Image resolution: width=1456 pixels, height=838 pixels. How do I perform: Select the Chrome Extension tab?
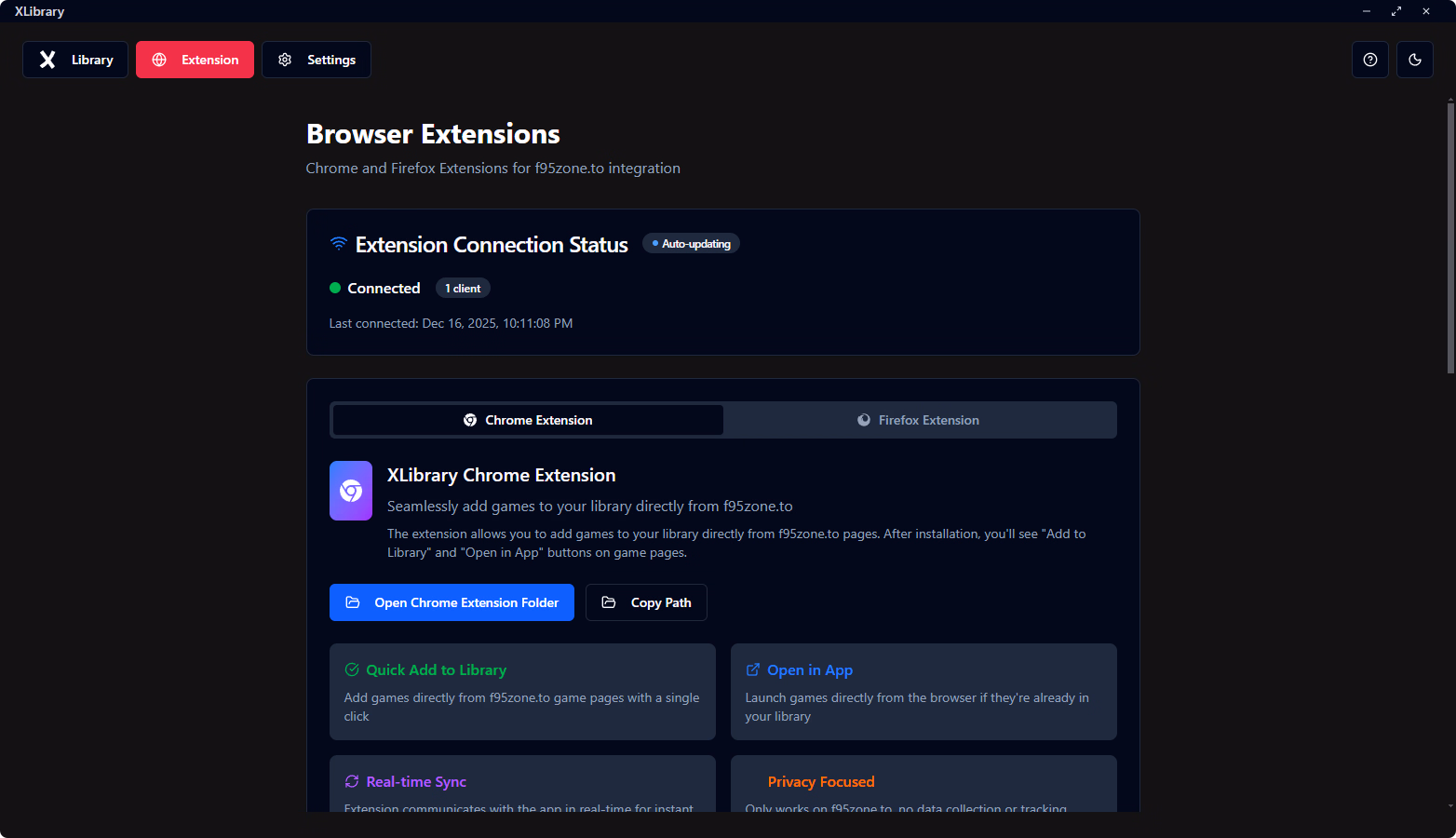coord(528,420)
